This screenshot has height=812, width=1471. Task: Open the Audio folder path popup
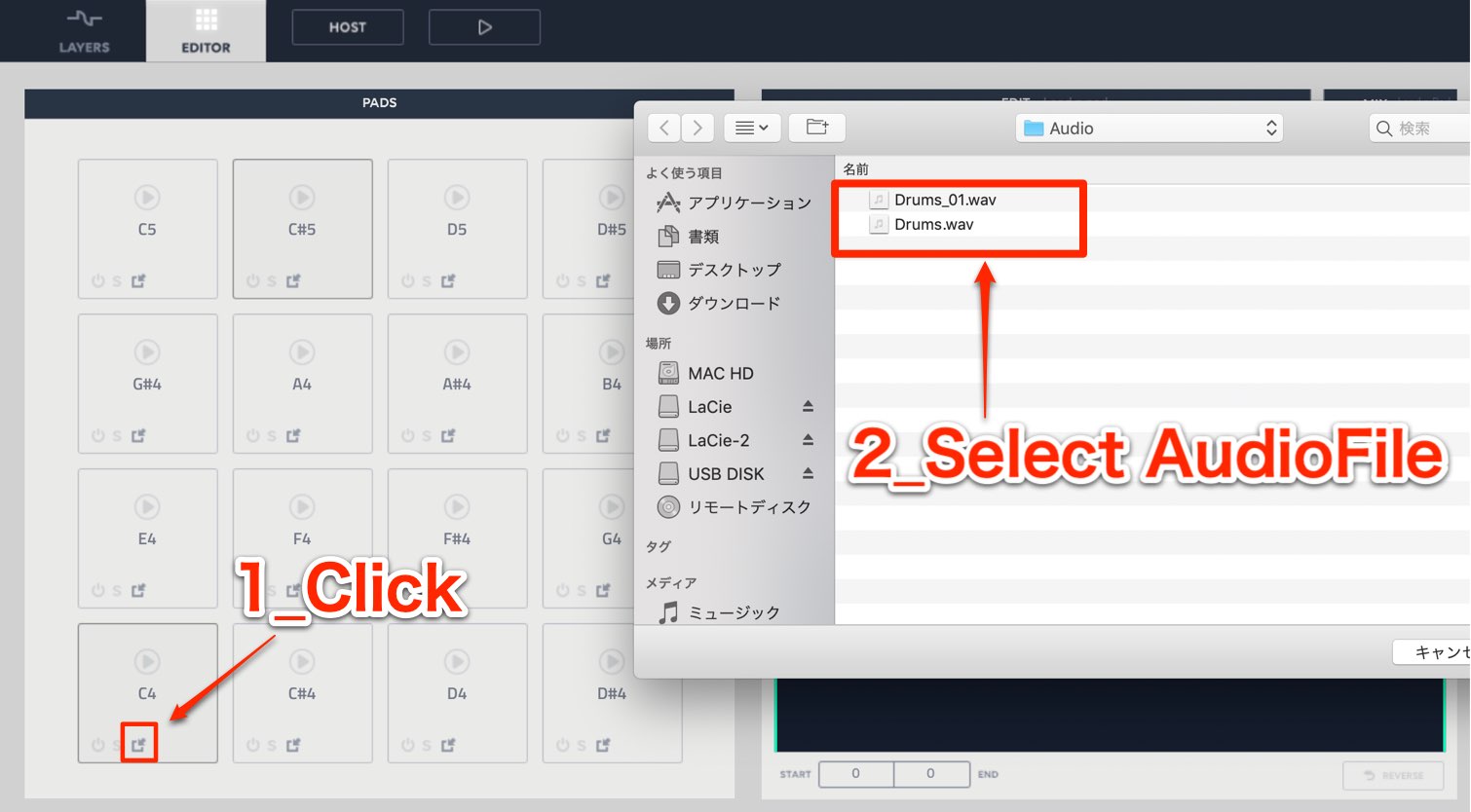tap(1149, 128)
